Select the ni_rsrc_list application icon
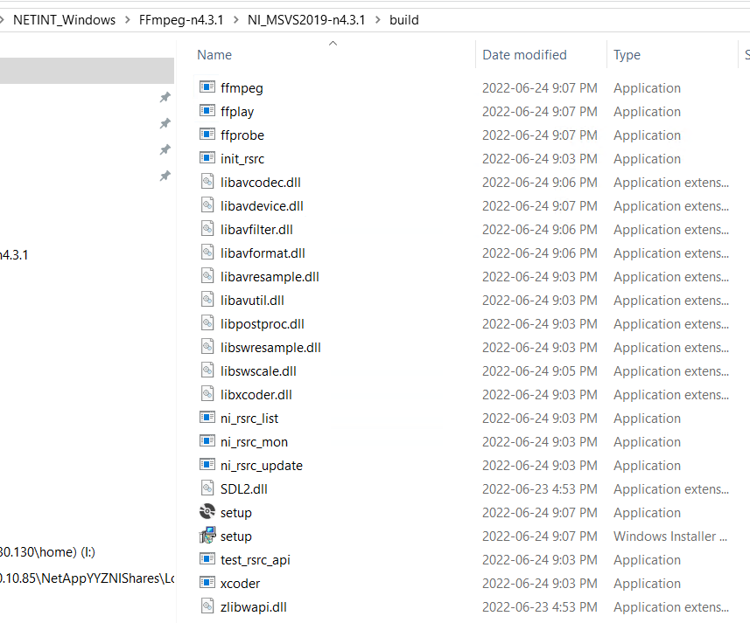 pos(207,417)
